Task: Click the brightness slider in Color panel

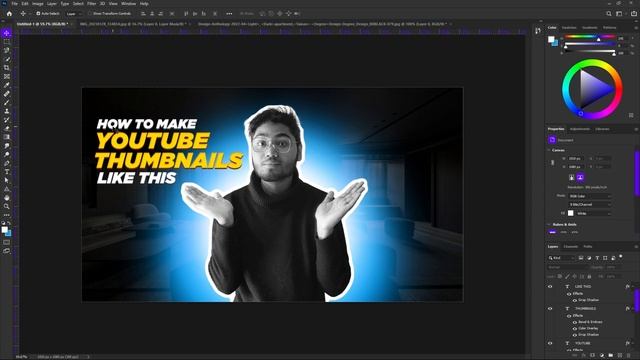Action: click(590, 52)
